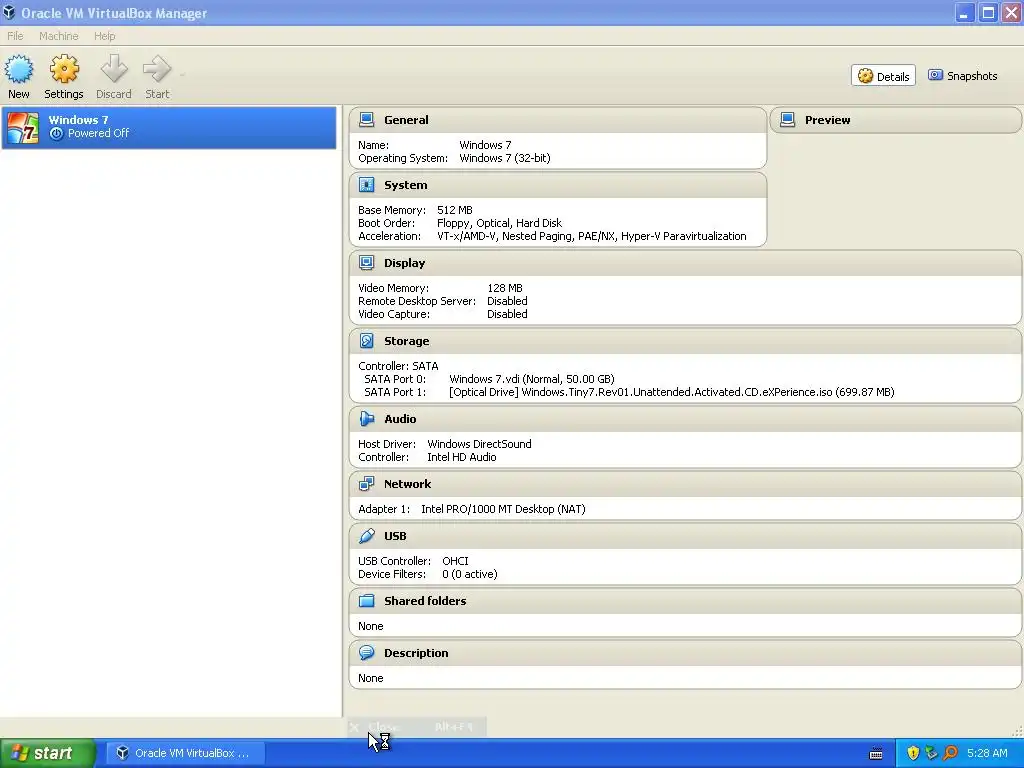Click the Discard toolbar arrow icon
Viewport: 1024px width, 768px height.
[114, 69]
